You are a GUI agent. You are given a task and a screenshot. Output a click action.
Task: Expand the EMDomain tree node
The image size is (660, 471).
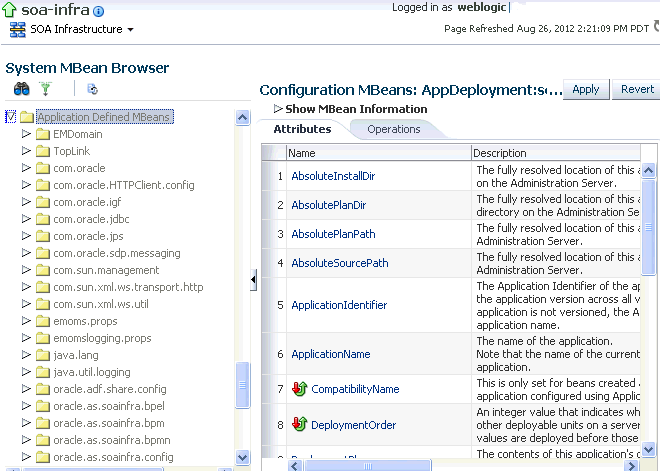point(26,134)
